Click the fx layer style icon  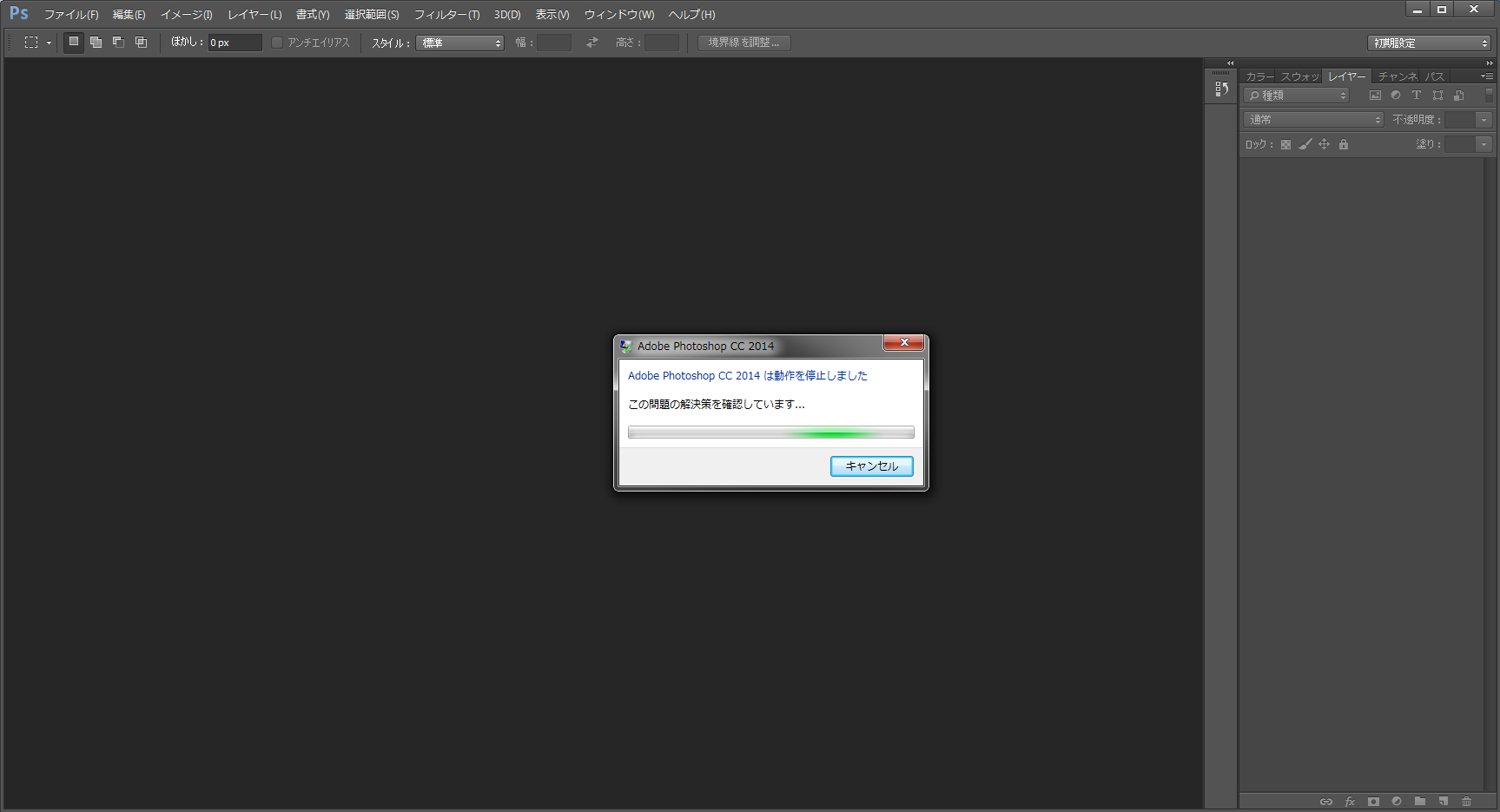click(x=1350, y=802)
